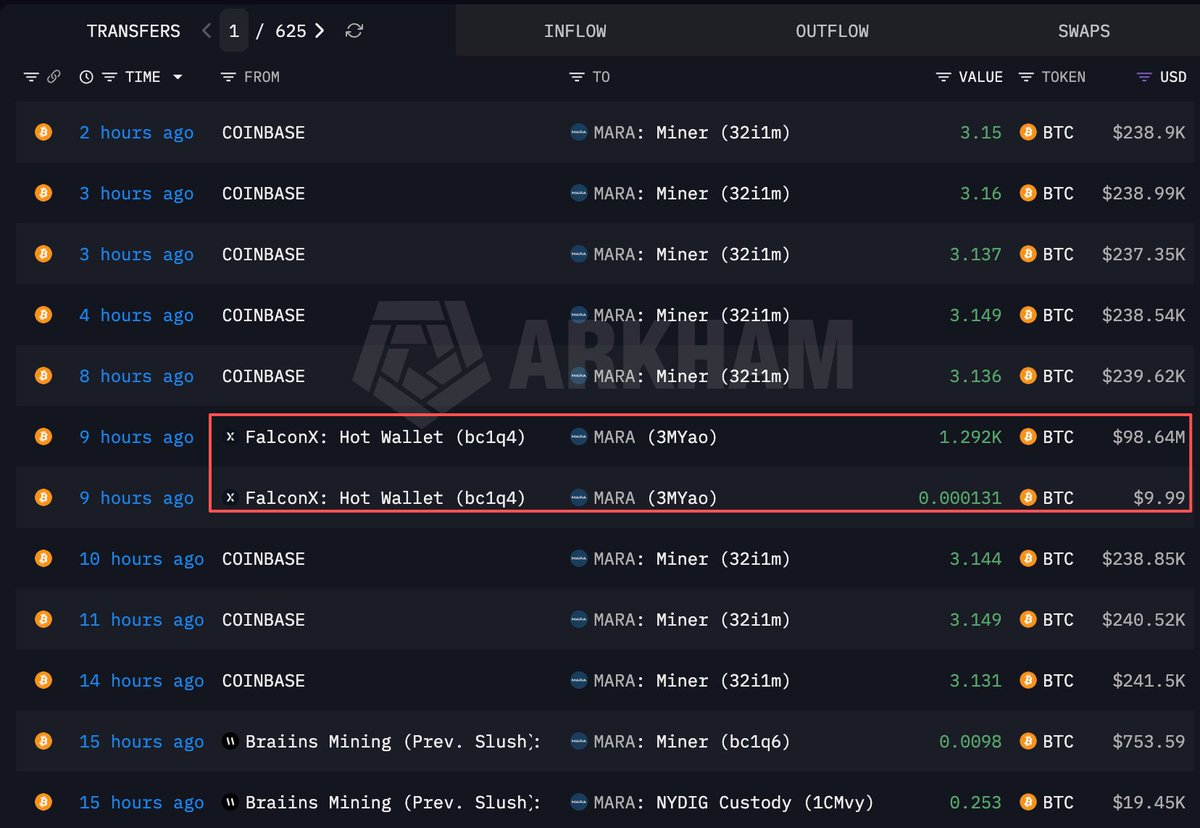Edit the page number field showing 1
This screenshot has height=828, width=1200.
[x=233, y=31]
